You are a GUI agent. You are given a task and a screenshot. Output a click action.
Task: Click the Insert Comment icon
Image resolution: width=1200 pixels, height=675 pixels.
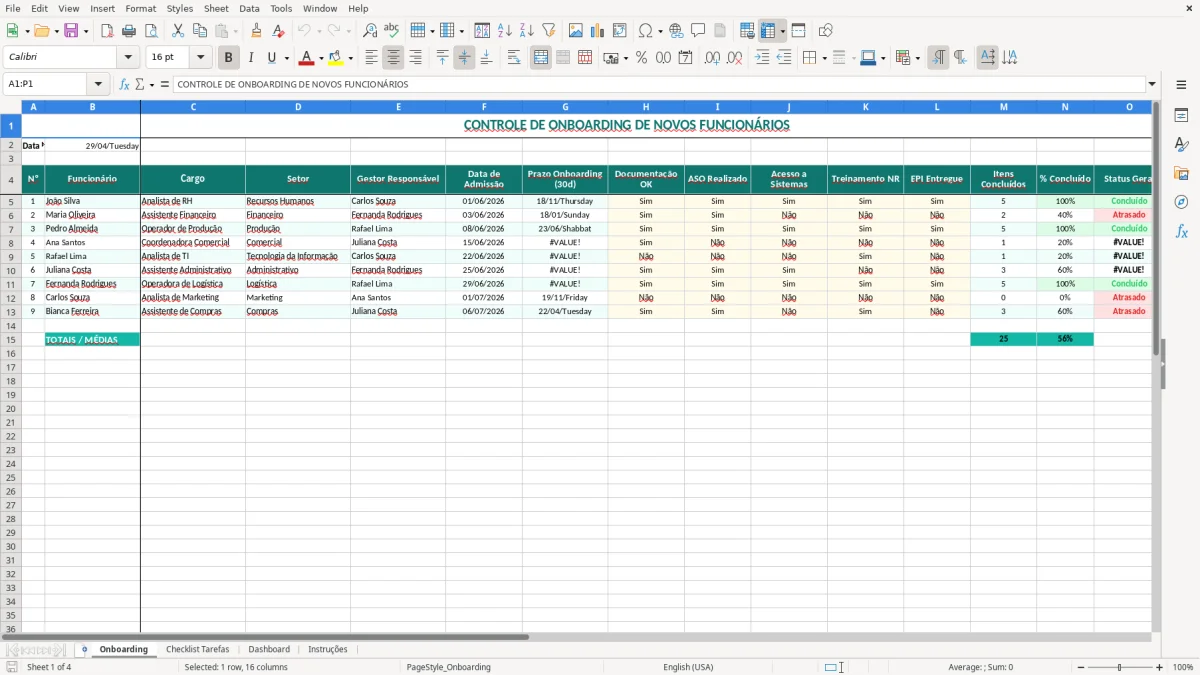[698, 31]
